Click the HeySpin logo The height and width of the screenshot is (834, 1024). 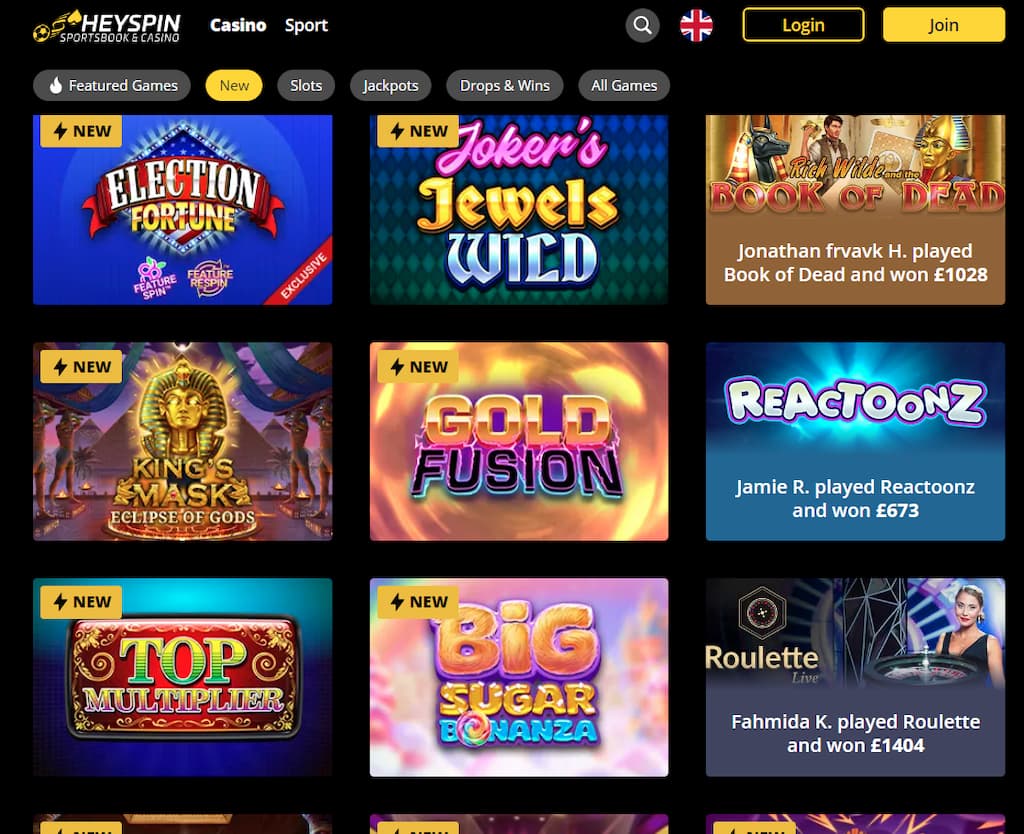click(106, 27)
